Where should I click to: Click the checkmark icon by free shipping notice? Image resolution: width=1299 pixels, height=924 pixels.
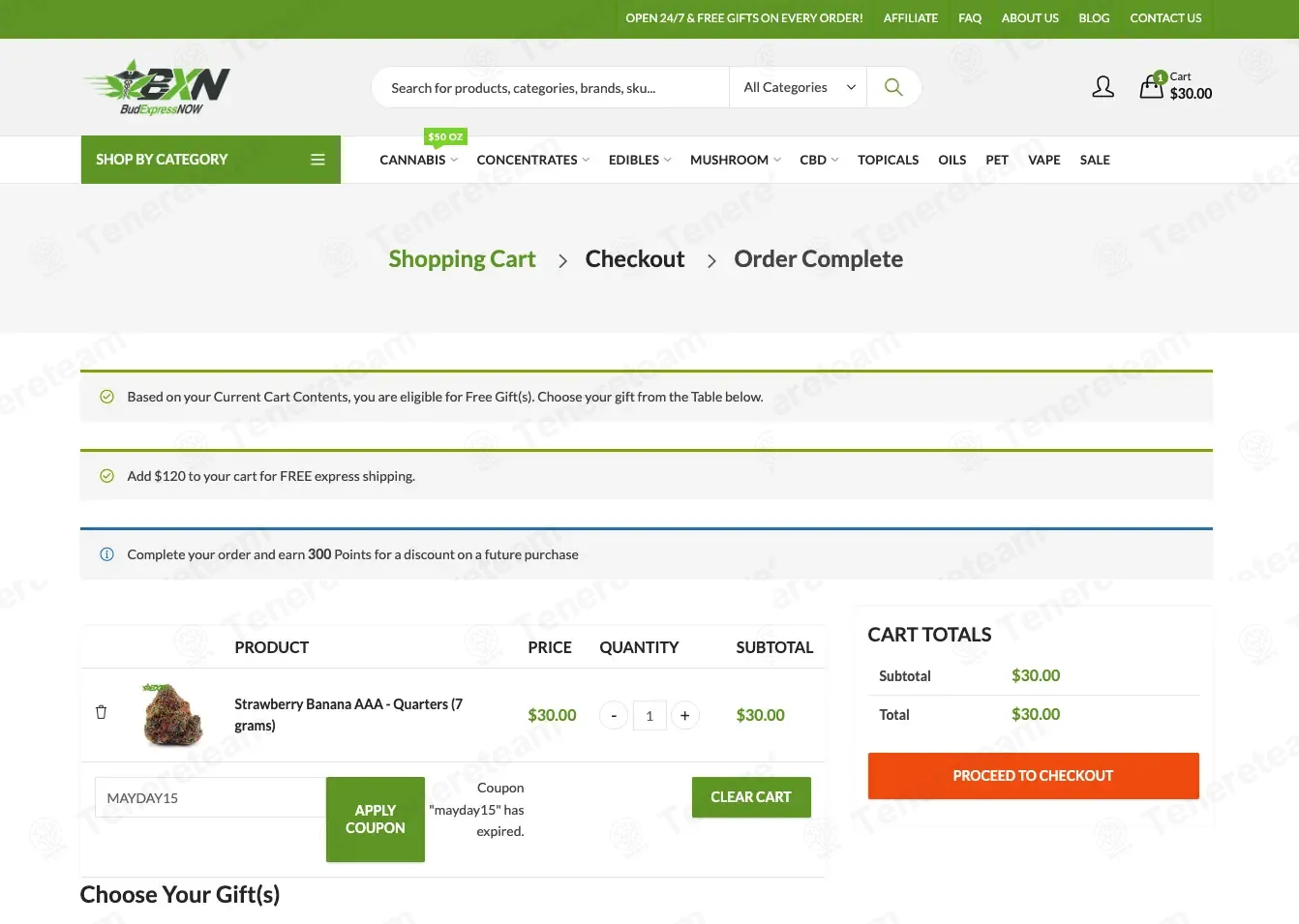coord(106,476)
